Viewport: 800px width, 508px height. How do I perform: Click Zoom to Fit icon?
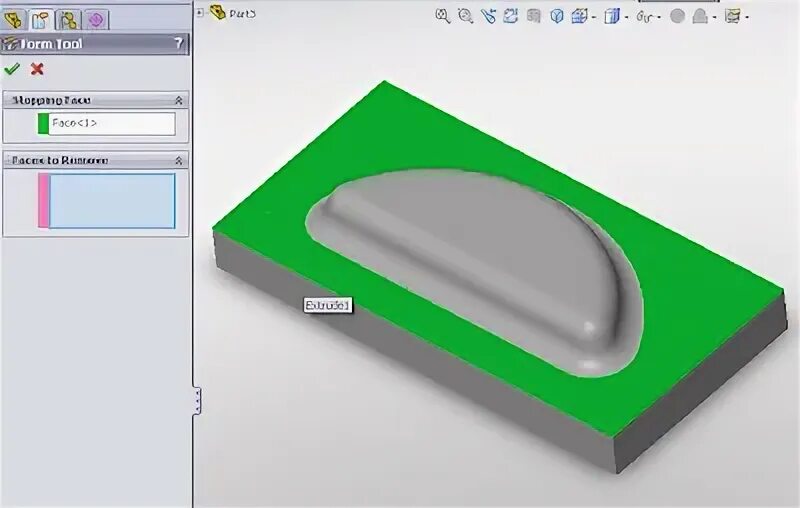[x=442, y=16]
